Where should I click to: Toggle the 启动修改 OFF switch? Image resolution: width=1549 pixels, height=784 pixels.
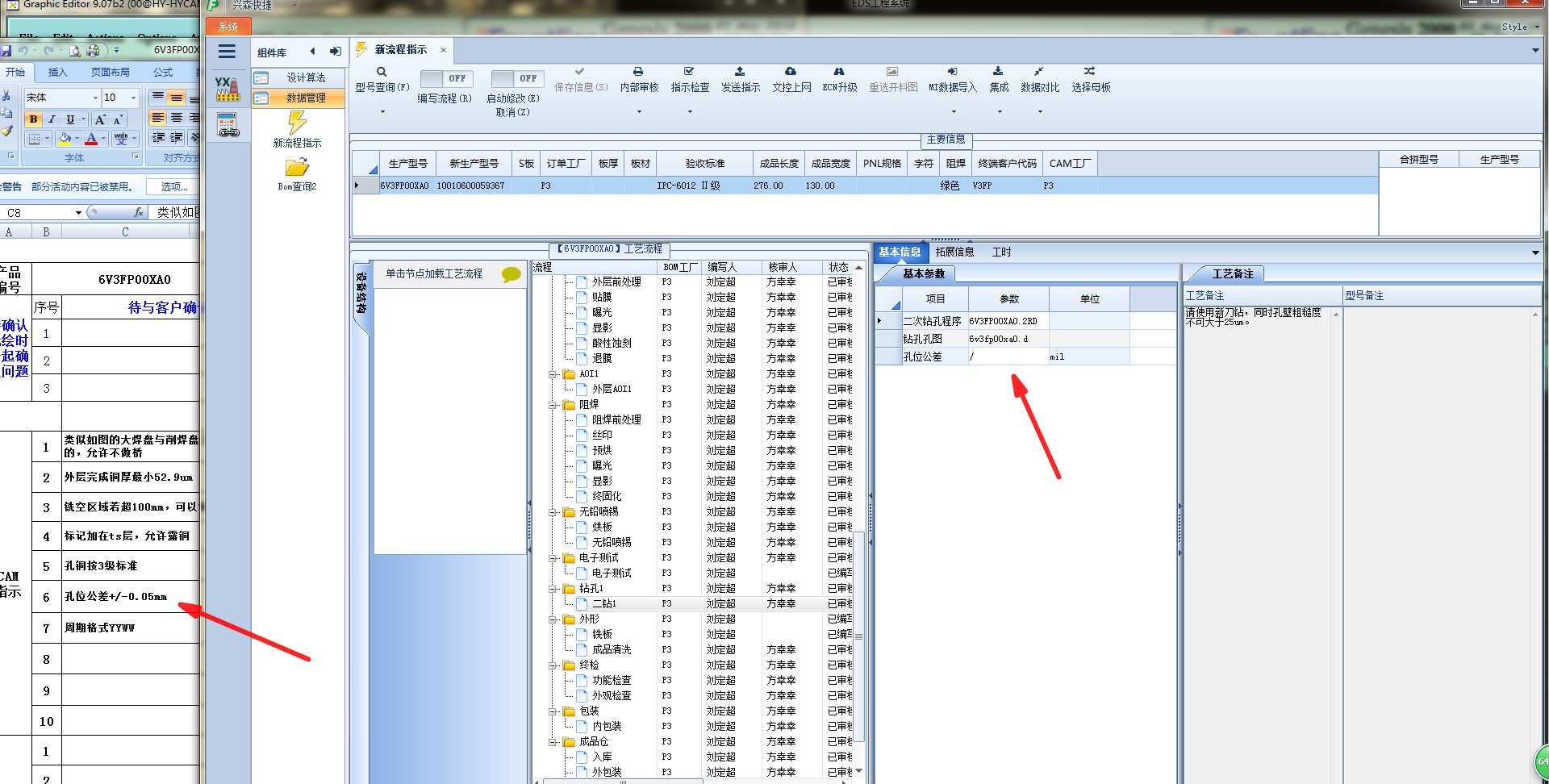coord(518,78)
